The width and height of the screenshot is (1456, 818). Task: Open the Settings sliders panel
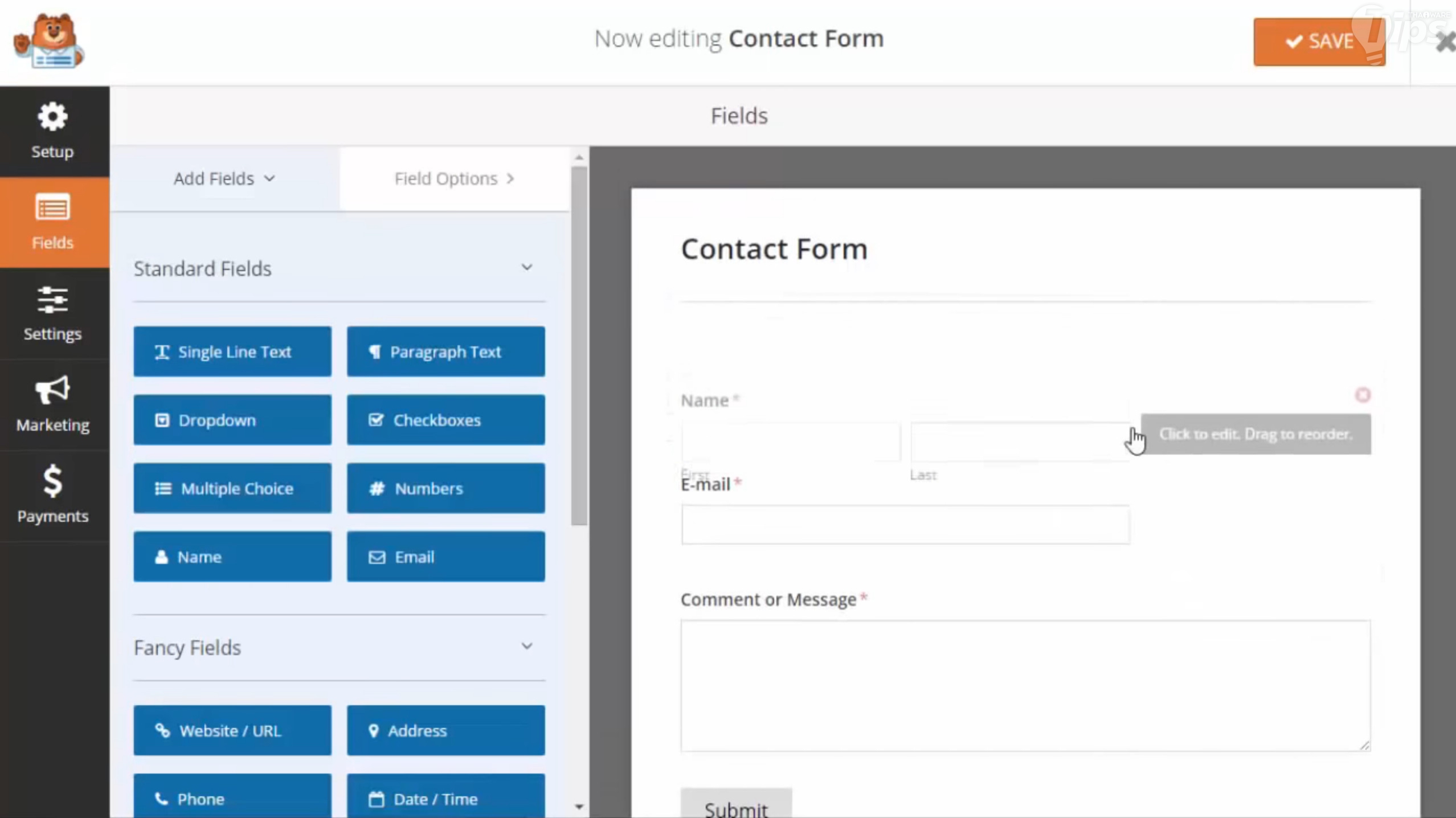(x=52, y=313)
